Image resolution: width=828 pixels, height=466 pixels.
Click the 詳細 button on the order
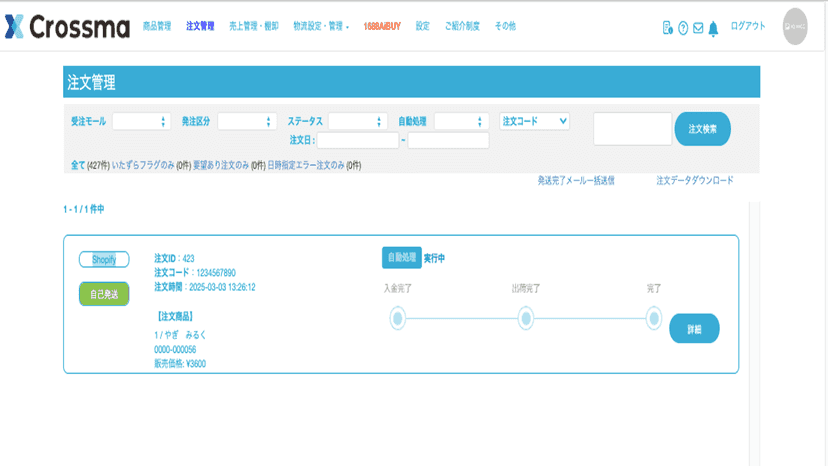pyautogui.click(x=694, y=329)
